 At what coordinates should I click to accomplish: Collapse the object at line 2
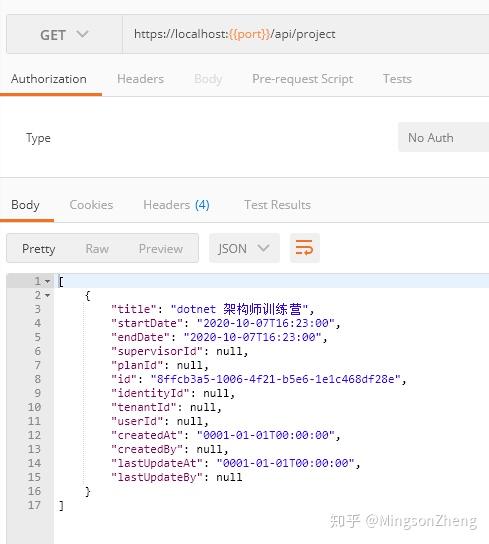tap(48, 295)
